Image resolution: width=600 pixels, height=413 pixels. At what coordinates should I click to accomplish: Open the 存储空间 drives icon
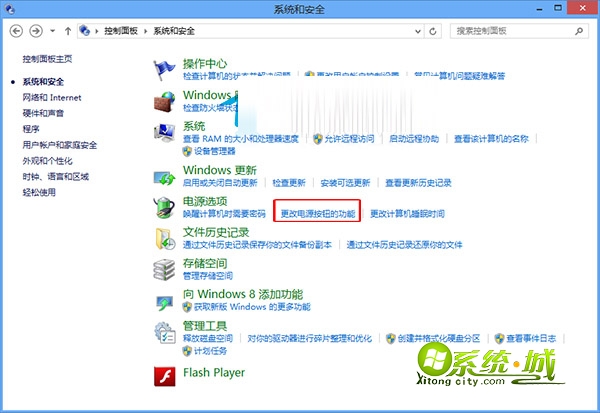(x=164, y=270)
